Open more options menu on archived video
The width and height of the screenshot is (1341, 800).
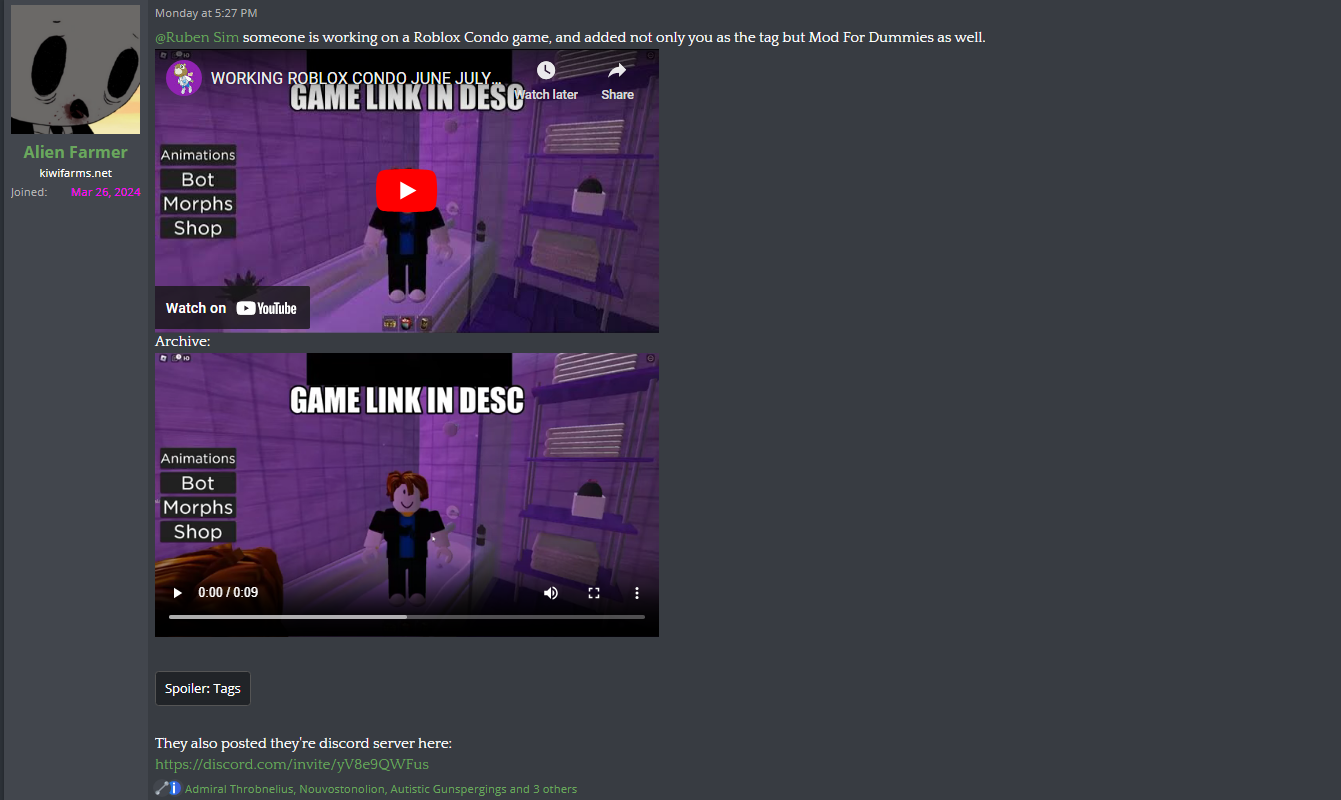637,592
